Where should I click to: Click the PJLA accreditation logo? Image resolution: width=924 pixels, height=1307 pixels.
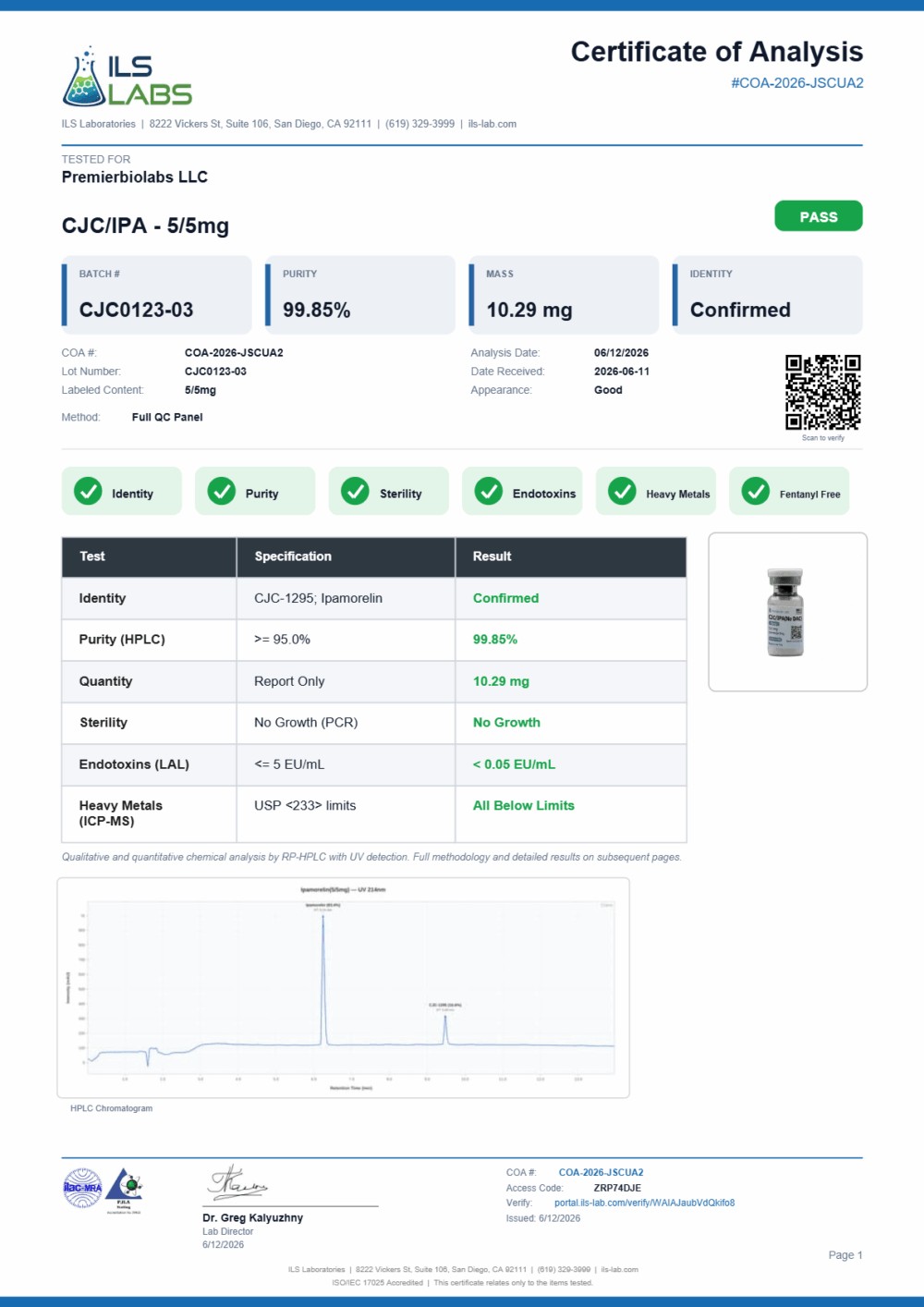click(124, 1190)
